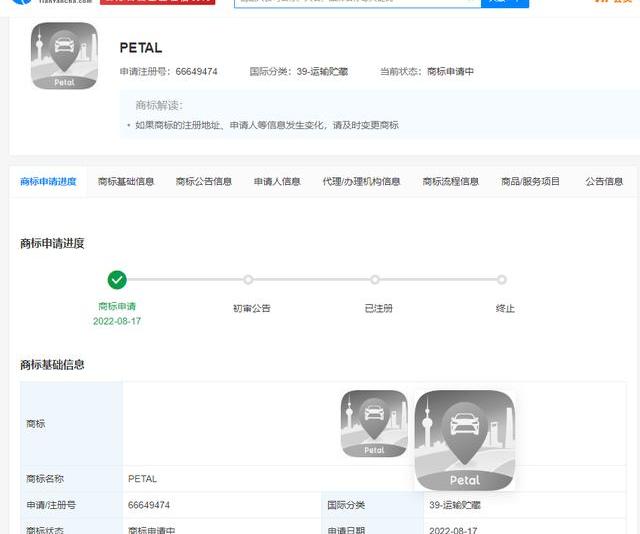Image resolution: width=640 pixels, height=534 pixels.
Task: Click the green date 2022-08-17 under 商标申请
Action: 117,321
